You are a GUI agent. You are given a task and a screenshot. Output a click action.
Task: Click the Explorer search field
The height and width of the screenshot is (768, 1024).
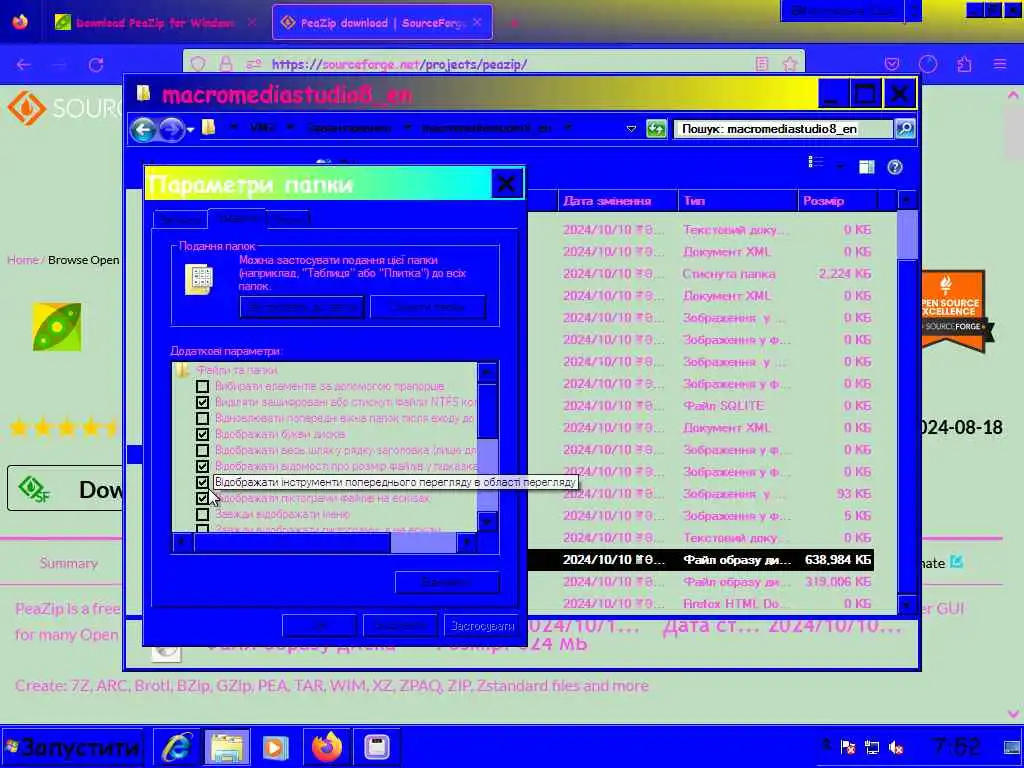pos(782,129)
